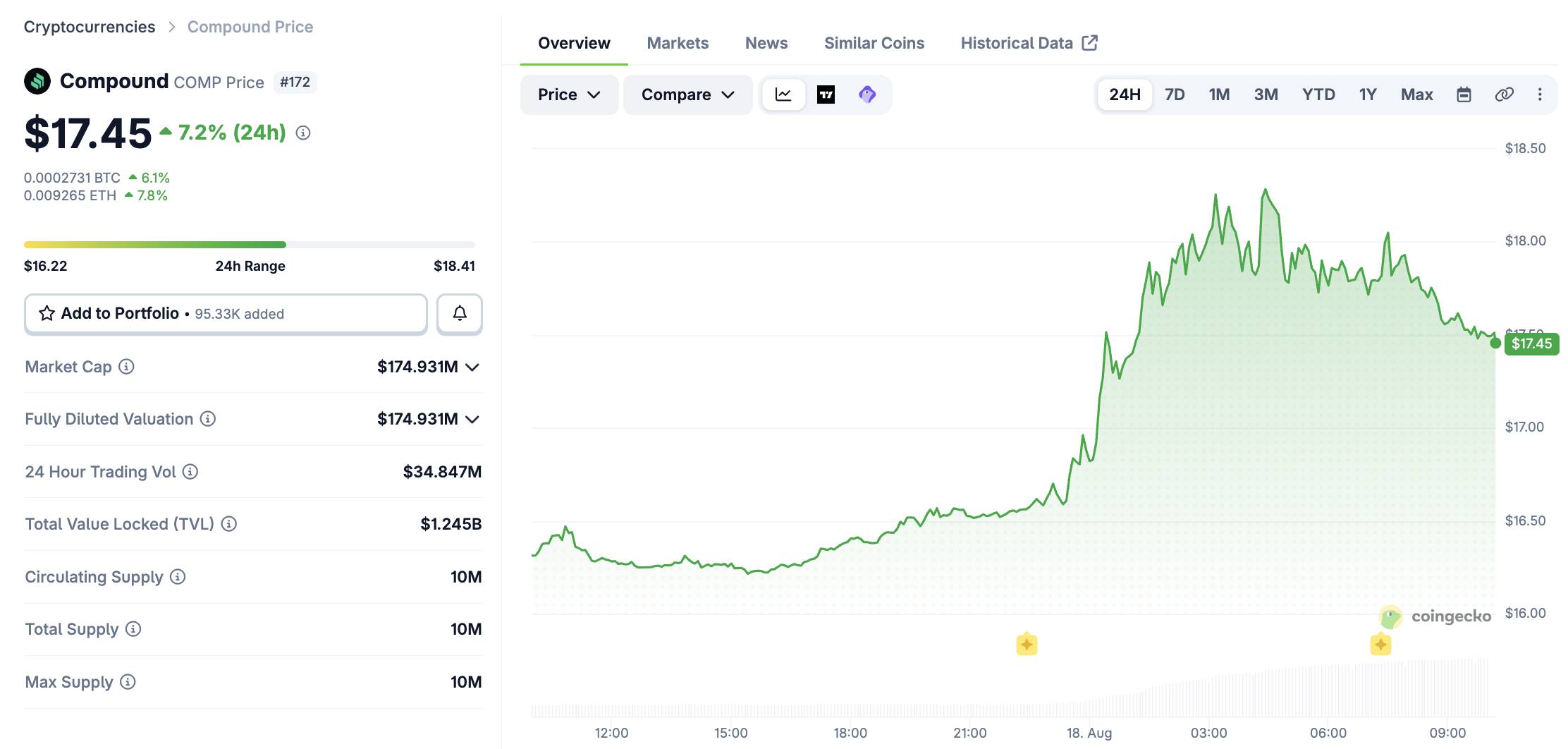The image size is (1568, 749).
Task: Expand the Market Cap value chevron
Action: pos(473,367)
